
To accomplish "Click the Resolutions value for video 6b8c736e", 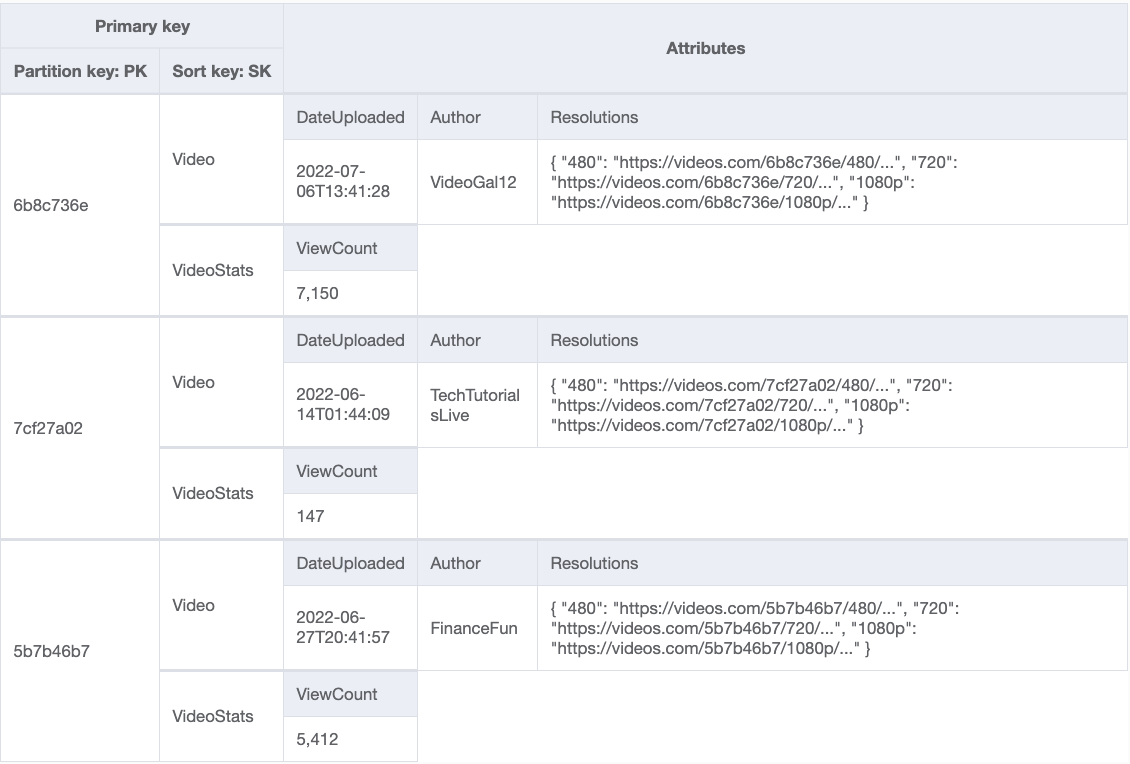I will pyautogui.click(x=756, y=182).
